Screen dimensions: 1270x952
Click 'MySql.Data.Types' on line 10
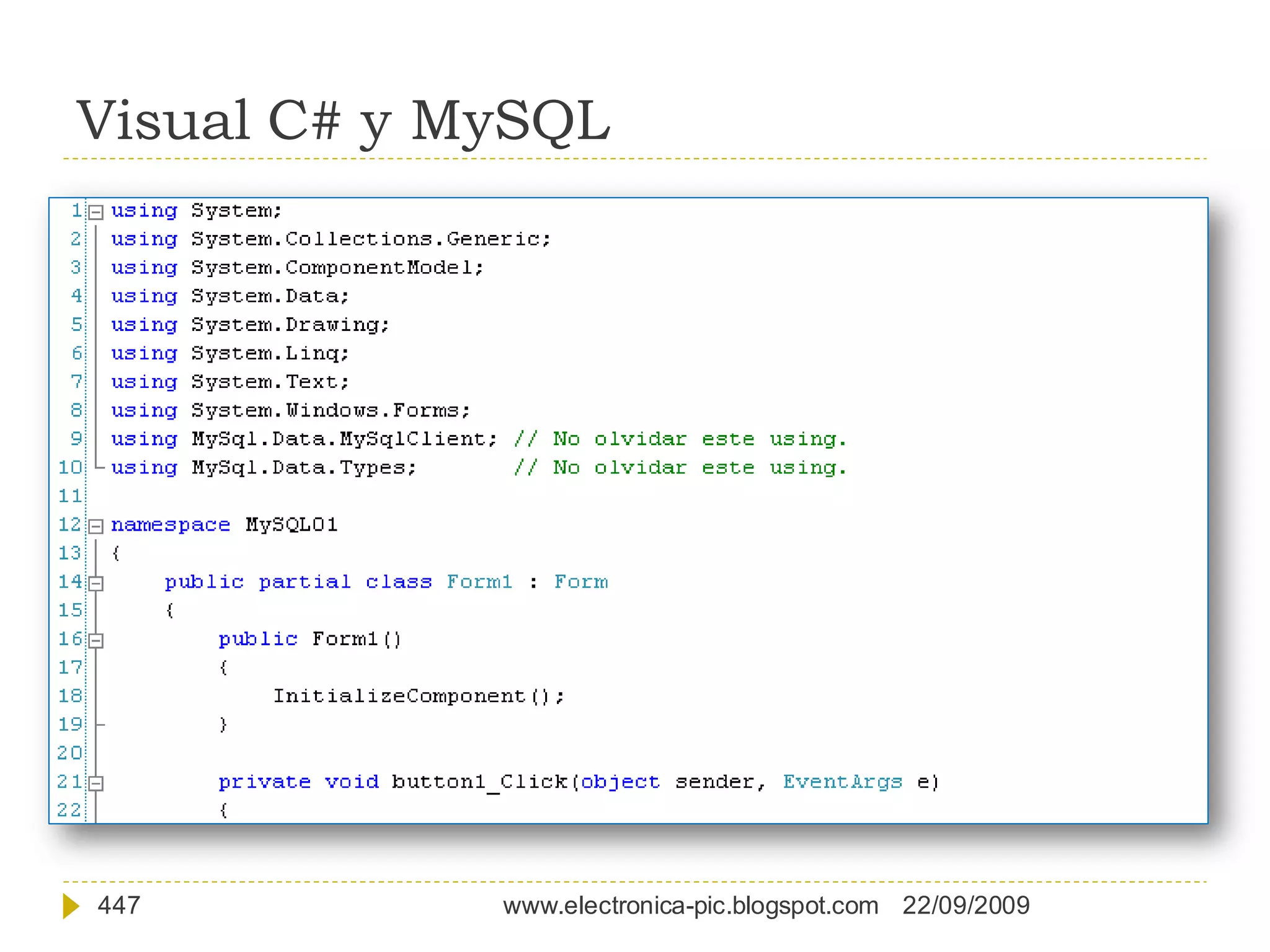[300, 468]
